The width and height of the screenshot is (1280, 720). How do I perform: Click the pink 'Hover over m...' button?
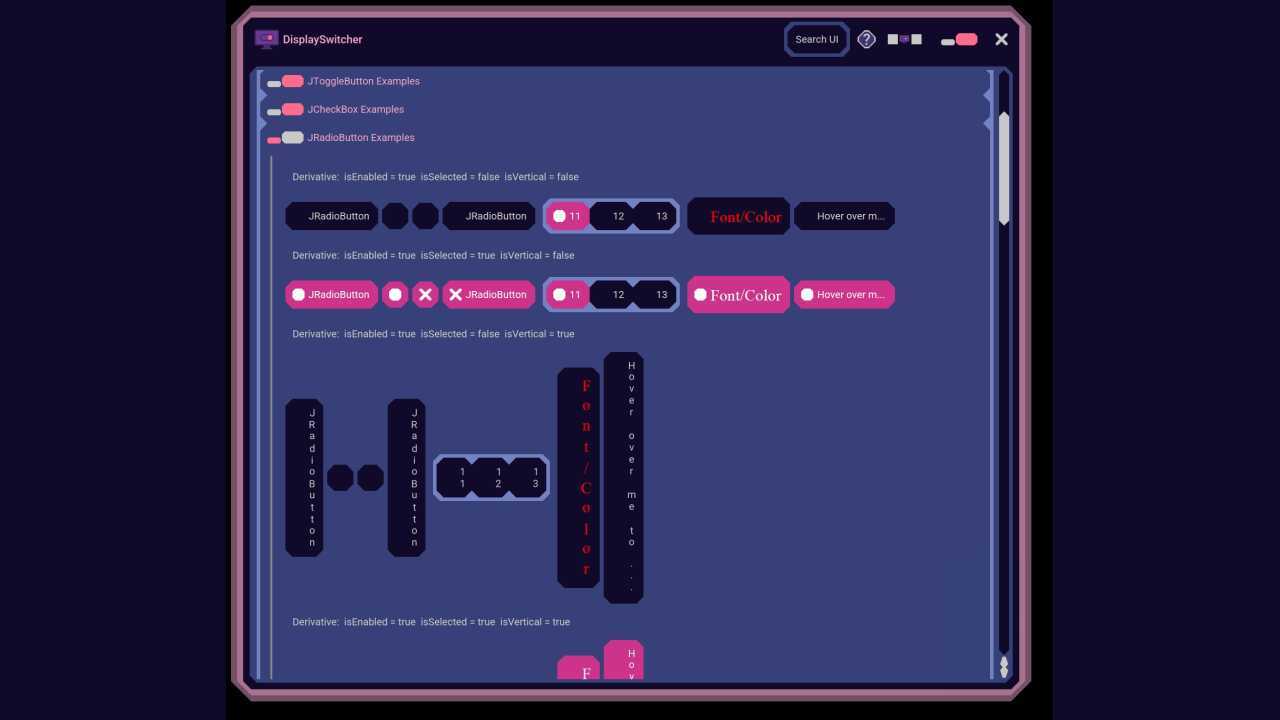[x=844, y=295]
